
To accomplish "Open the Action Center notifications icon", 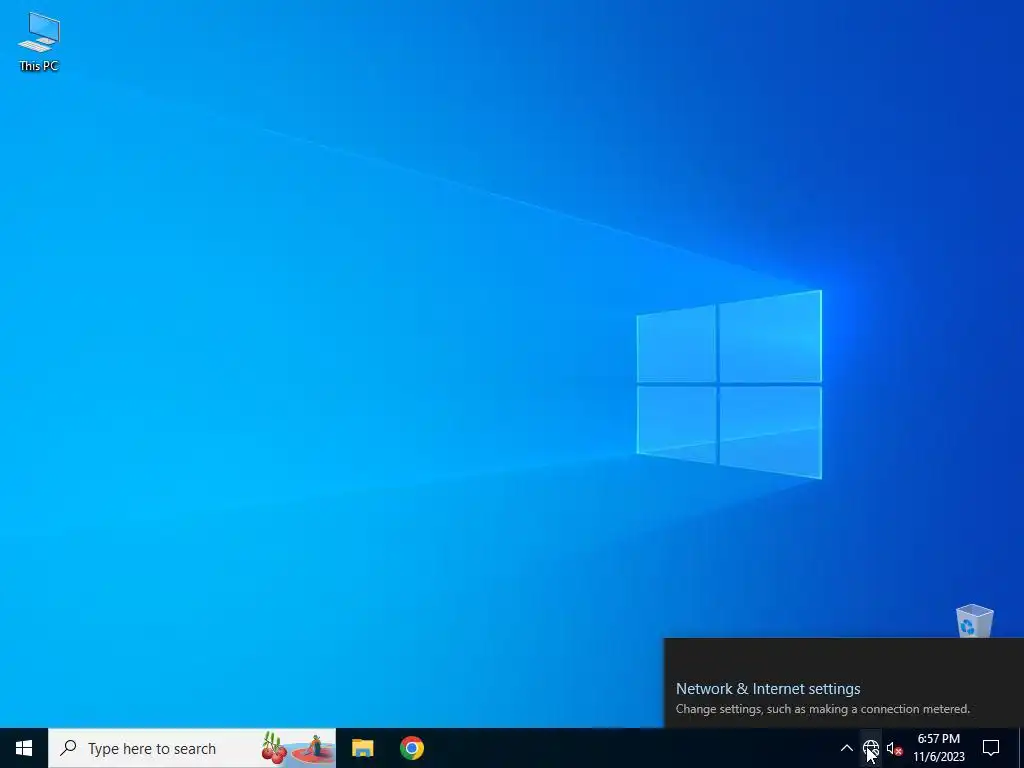I will pyautogui.click(x=991, y=748).
